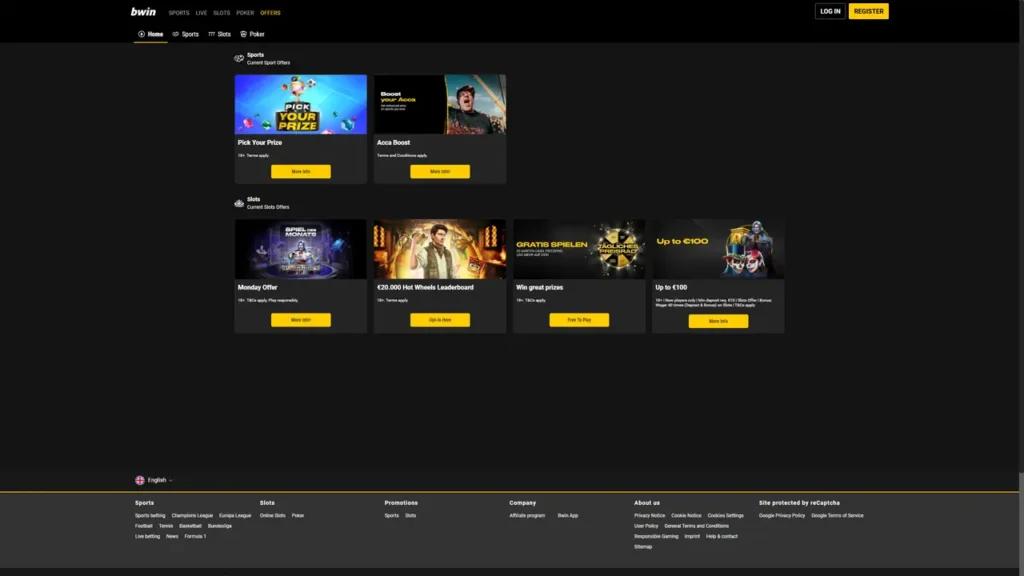
Task: Click the Live betting footer link
Action: tap(148, 536)
